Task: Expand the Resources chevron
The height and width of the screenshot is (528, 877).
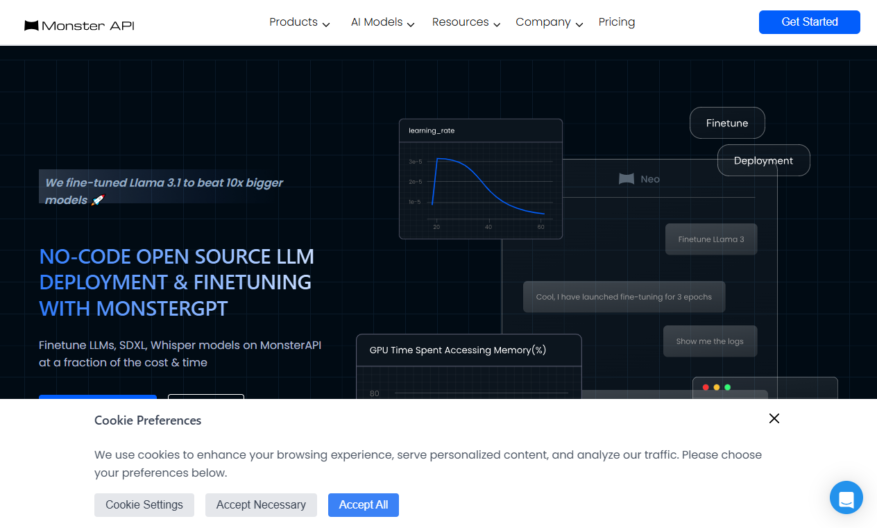Action: 497,25
